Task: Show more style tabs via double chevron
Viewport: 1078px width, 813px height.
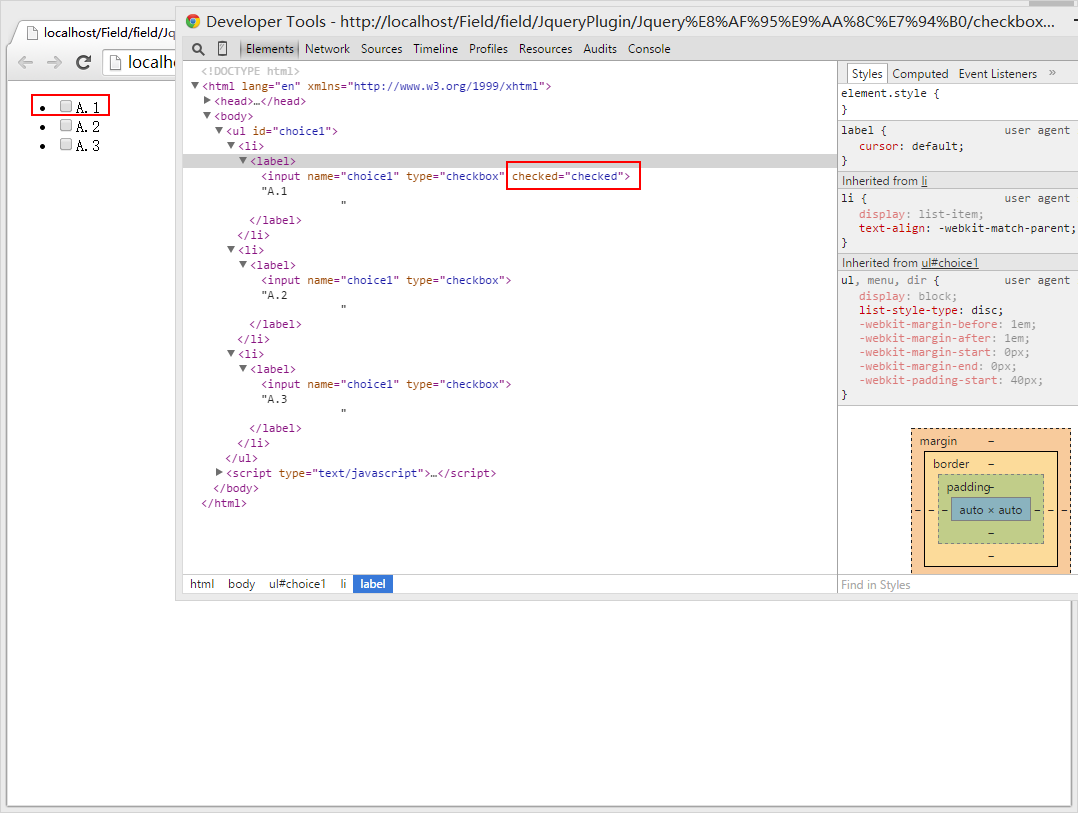Action: point(1052,72)
